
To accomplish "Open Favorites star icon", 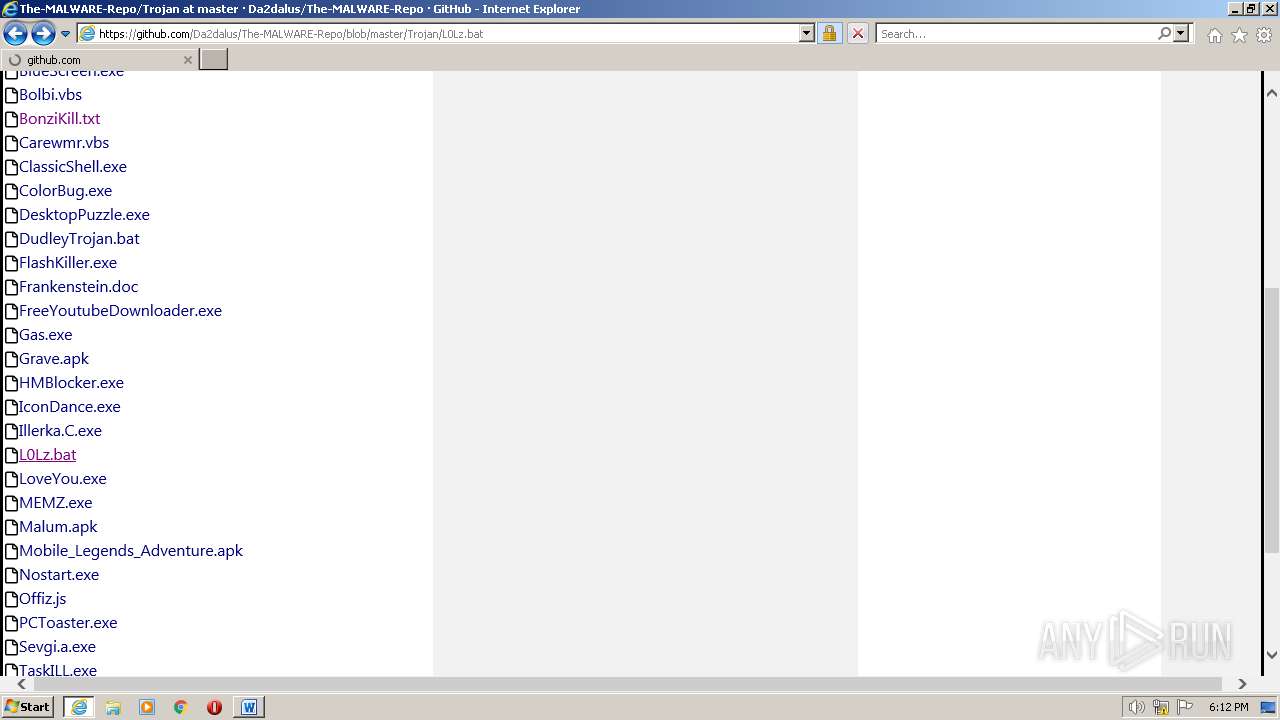I will (x=1239, y=35).
